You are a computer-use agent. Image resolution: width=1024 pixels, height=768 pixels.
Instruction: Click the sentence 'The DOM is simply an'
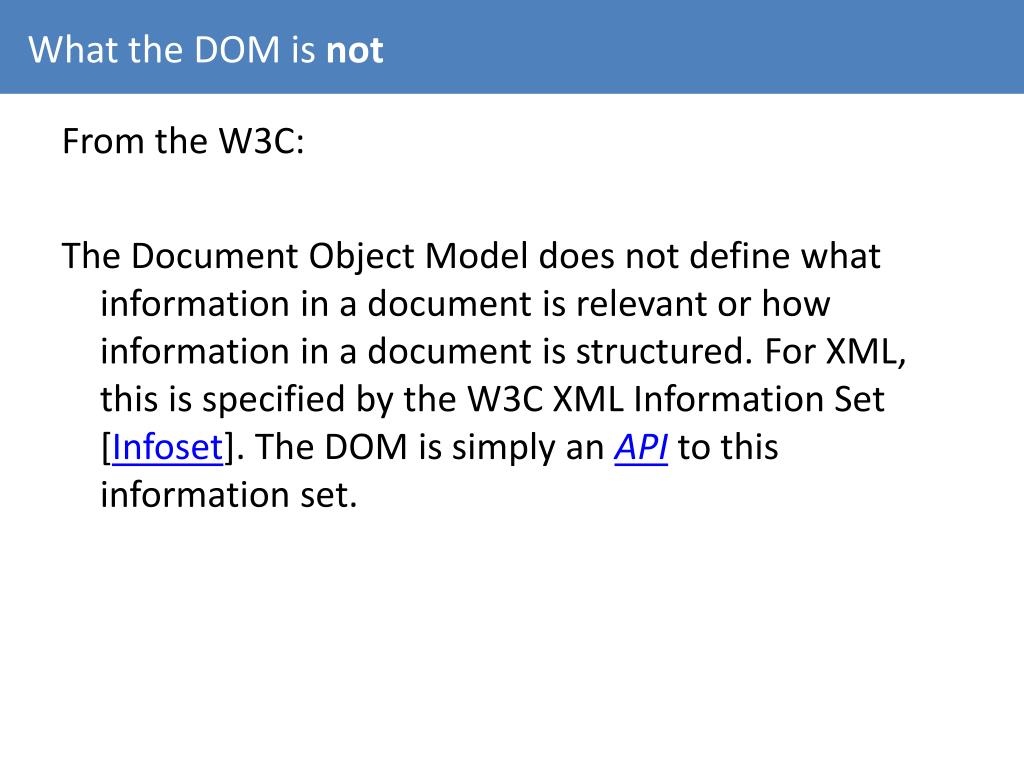click(430, 448)
